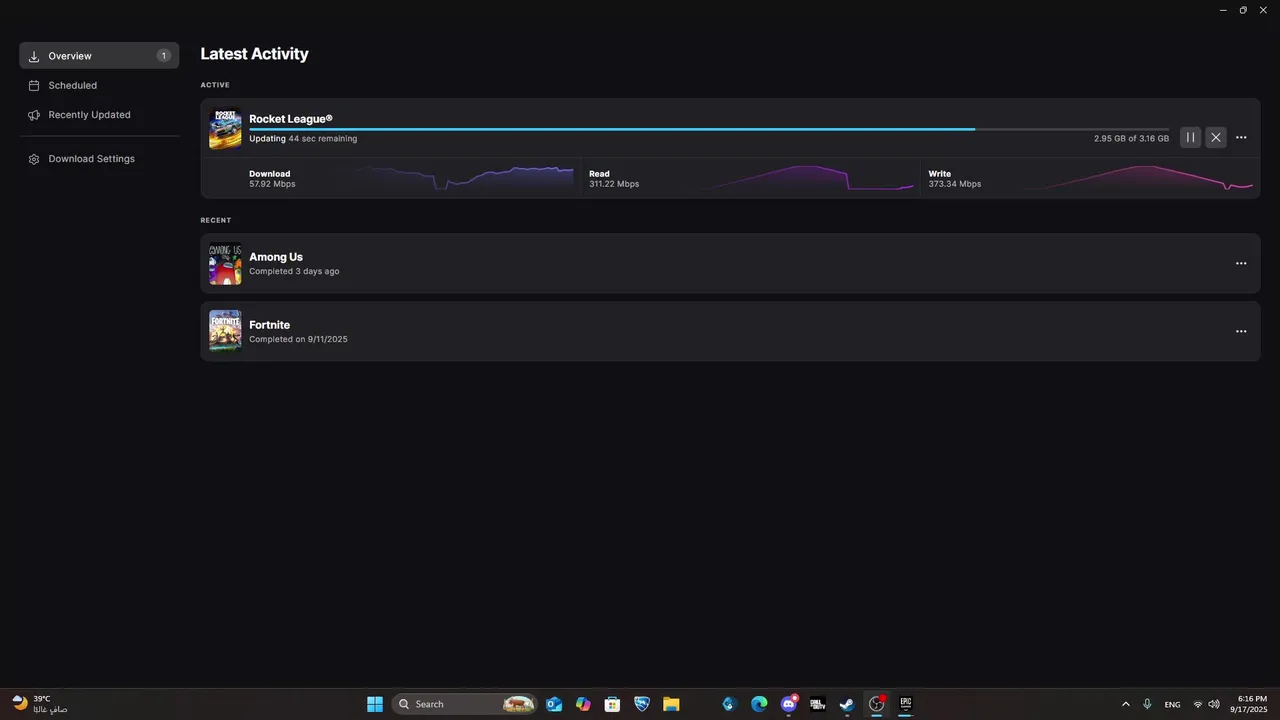This screenshot has height=720, width=1280.
Task: Go to Recently Updated section
Action: 99,115
